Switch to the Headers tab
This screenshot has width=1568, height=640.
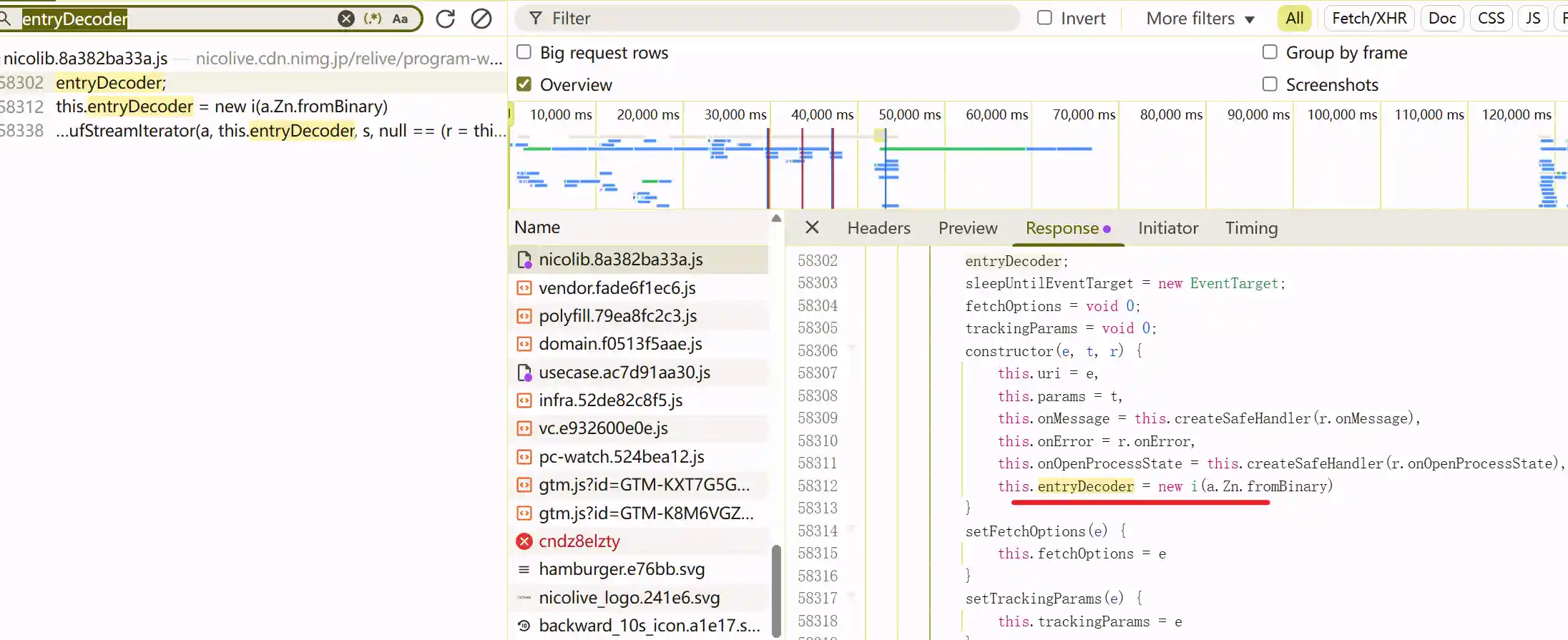878,228
